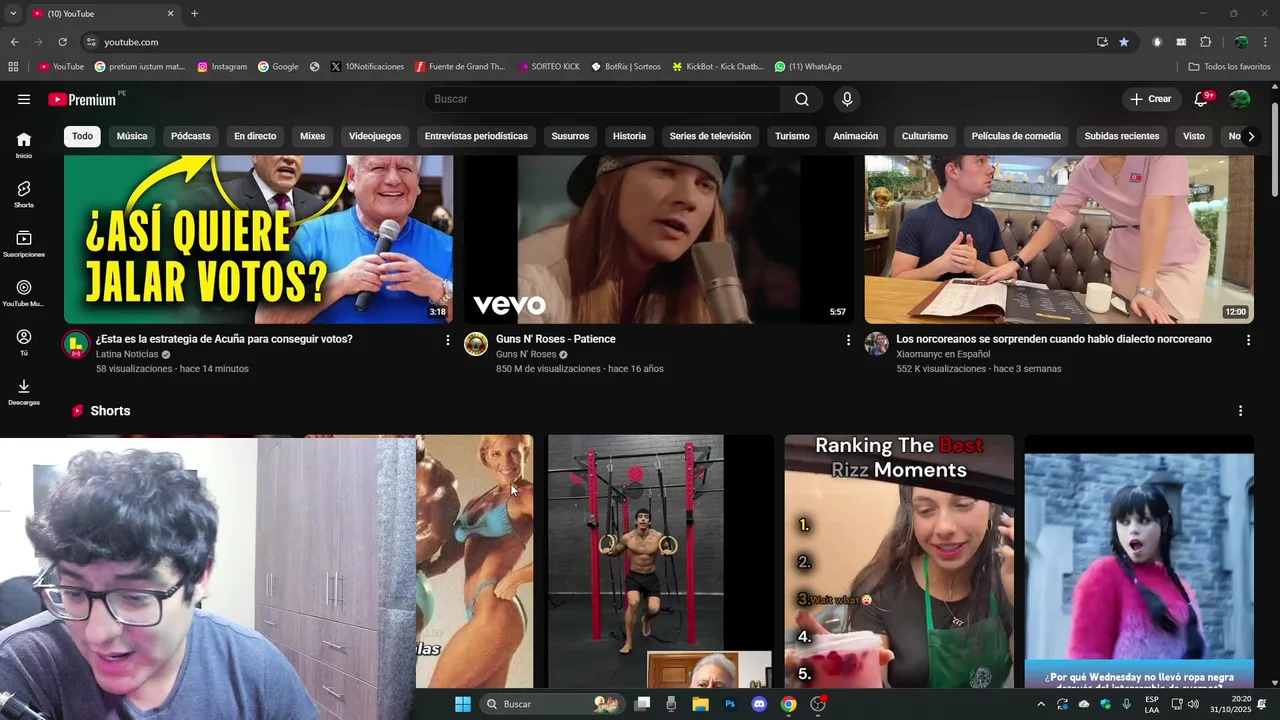
Task: Bookmark this page with the star
Action: tap(1124, 42)
